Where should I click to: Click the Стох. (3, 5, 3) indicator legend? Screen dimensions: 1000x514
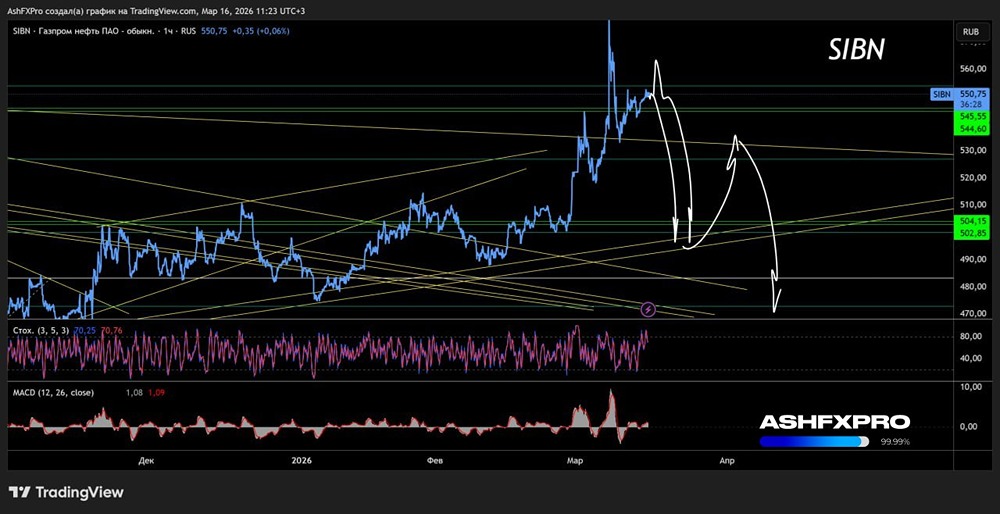41,330
